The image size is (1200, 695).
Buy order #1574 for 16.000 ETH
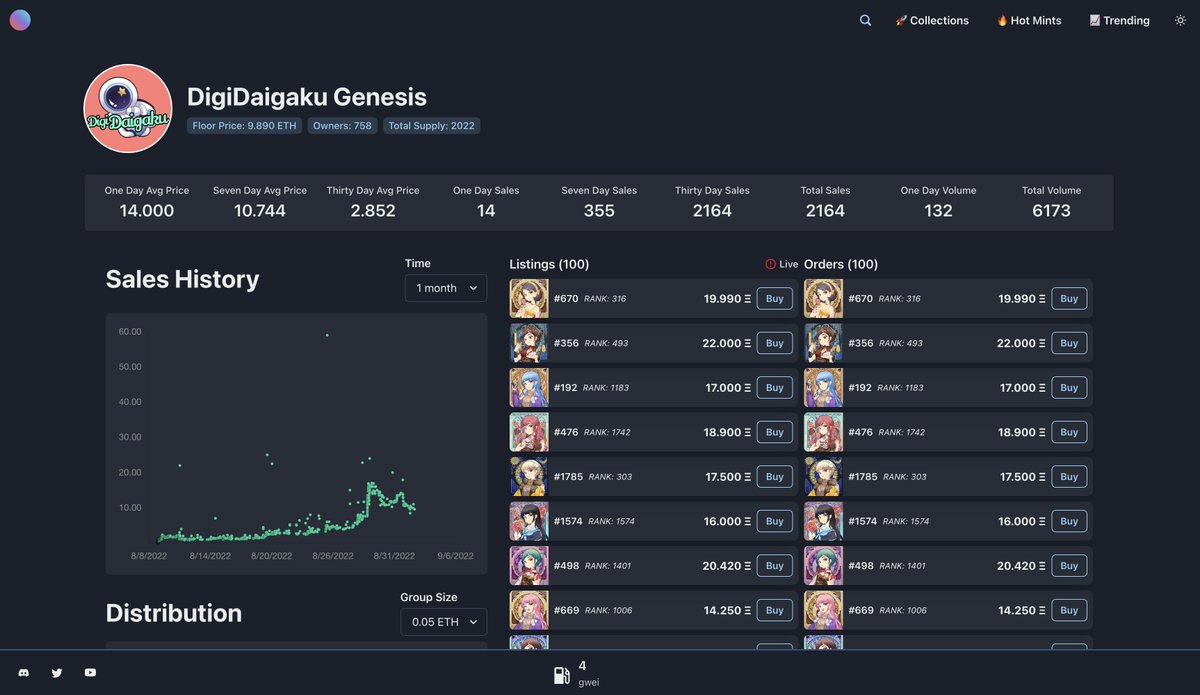point(1068,521)
